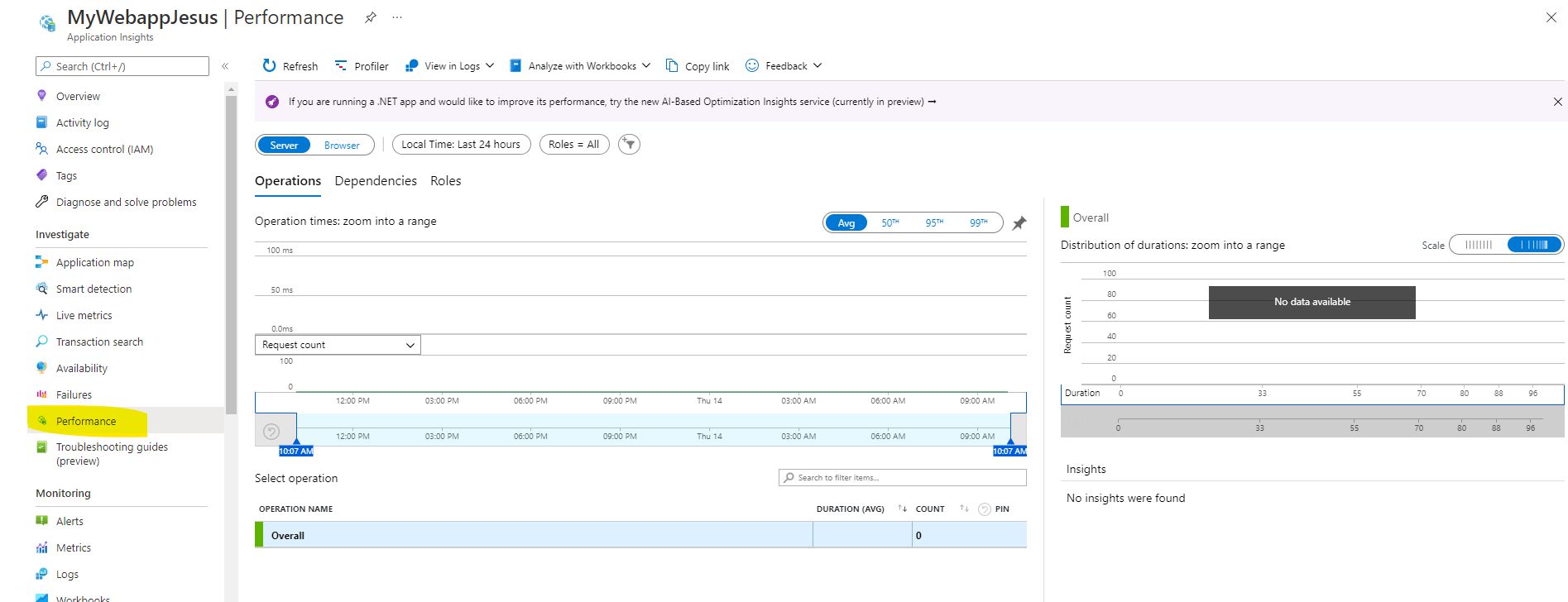
Task: Open Access control (IAM)
Action: click(104, 150)
